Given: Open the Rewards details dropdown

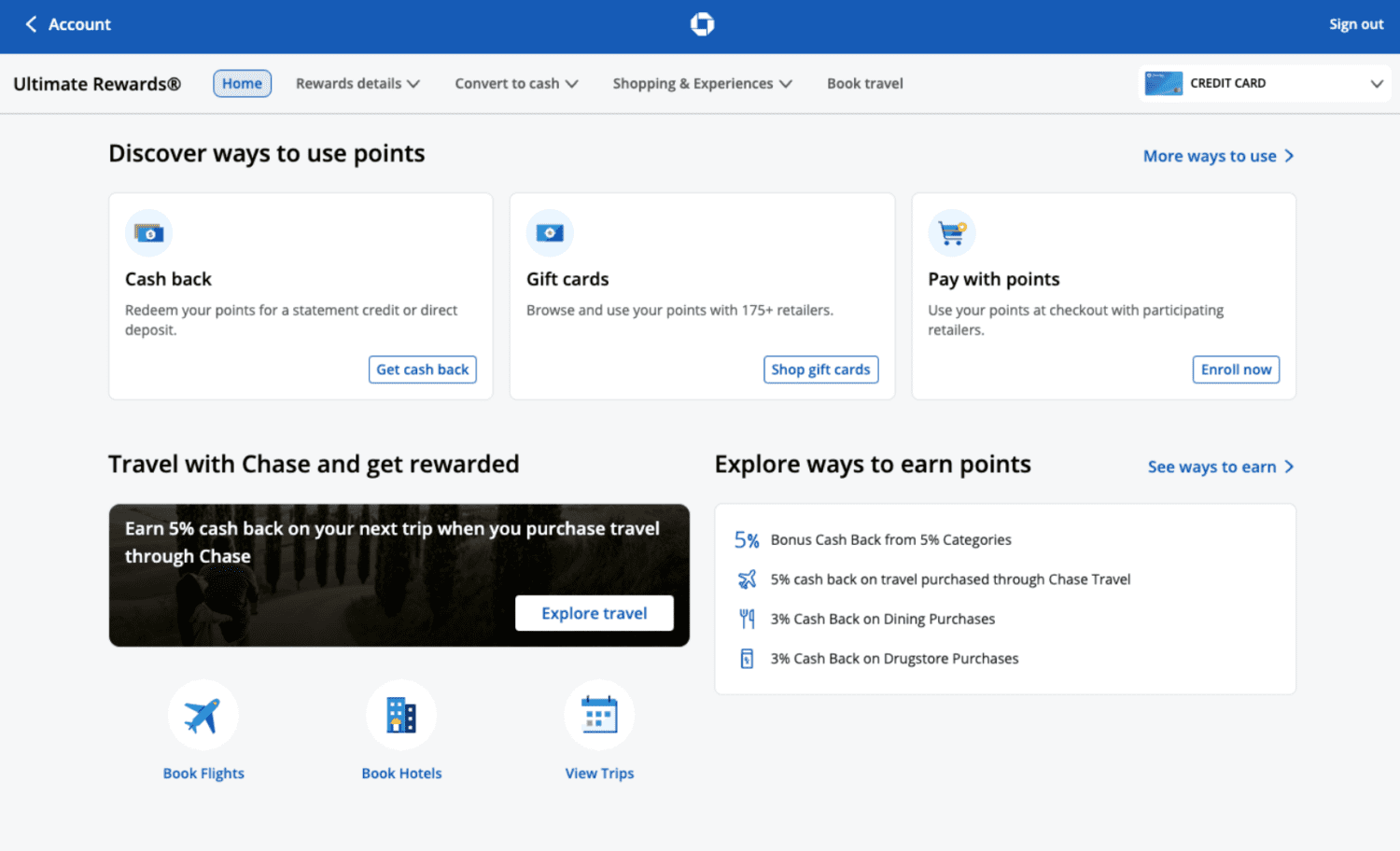Looking at the screenshot, I should 357,83.
